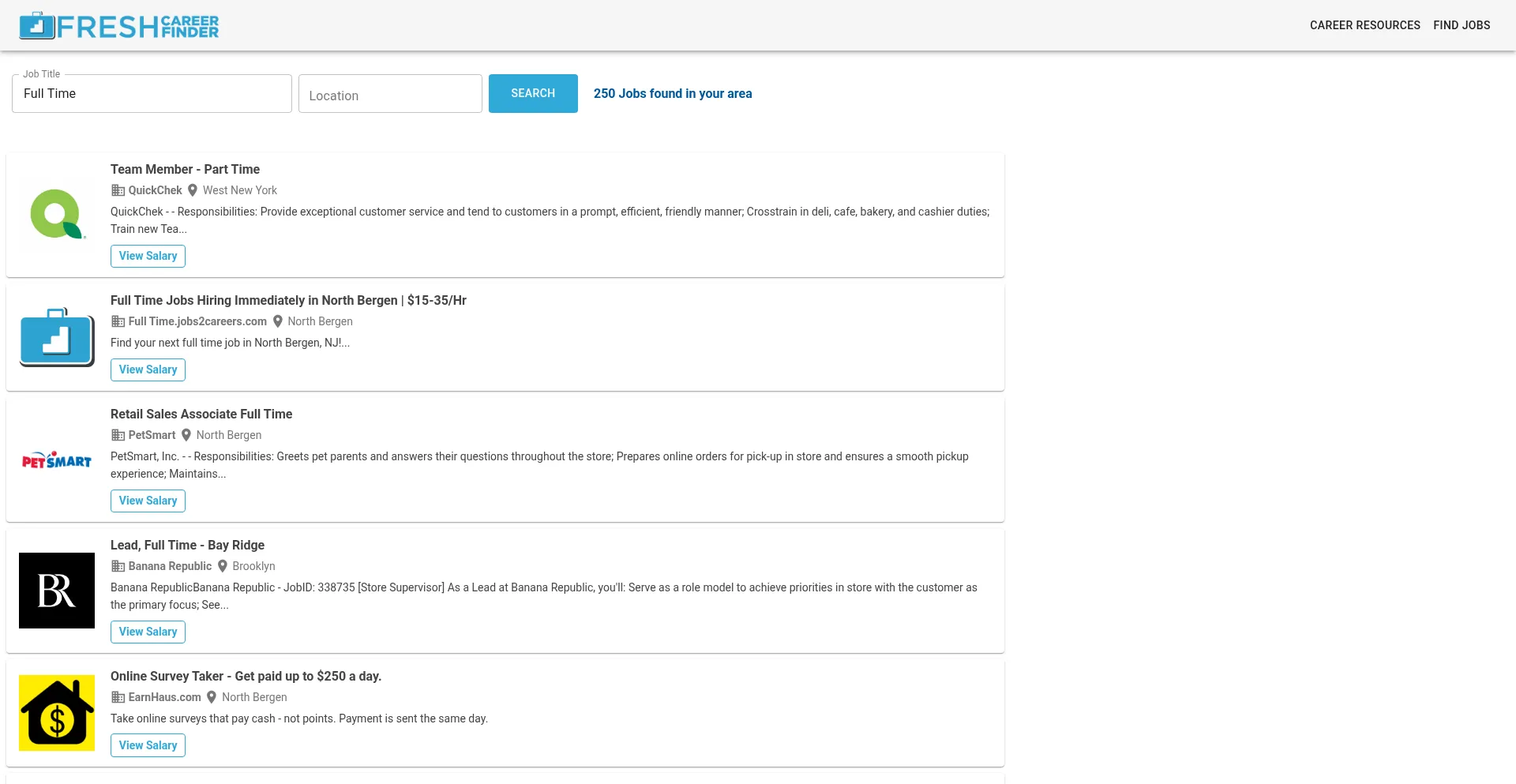Open Career Resources menu item

(x=1364, y=25)
